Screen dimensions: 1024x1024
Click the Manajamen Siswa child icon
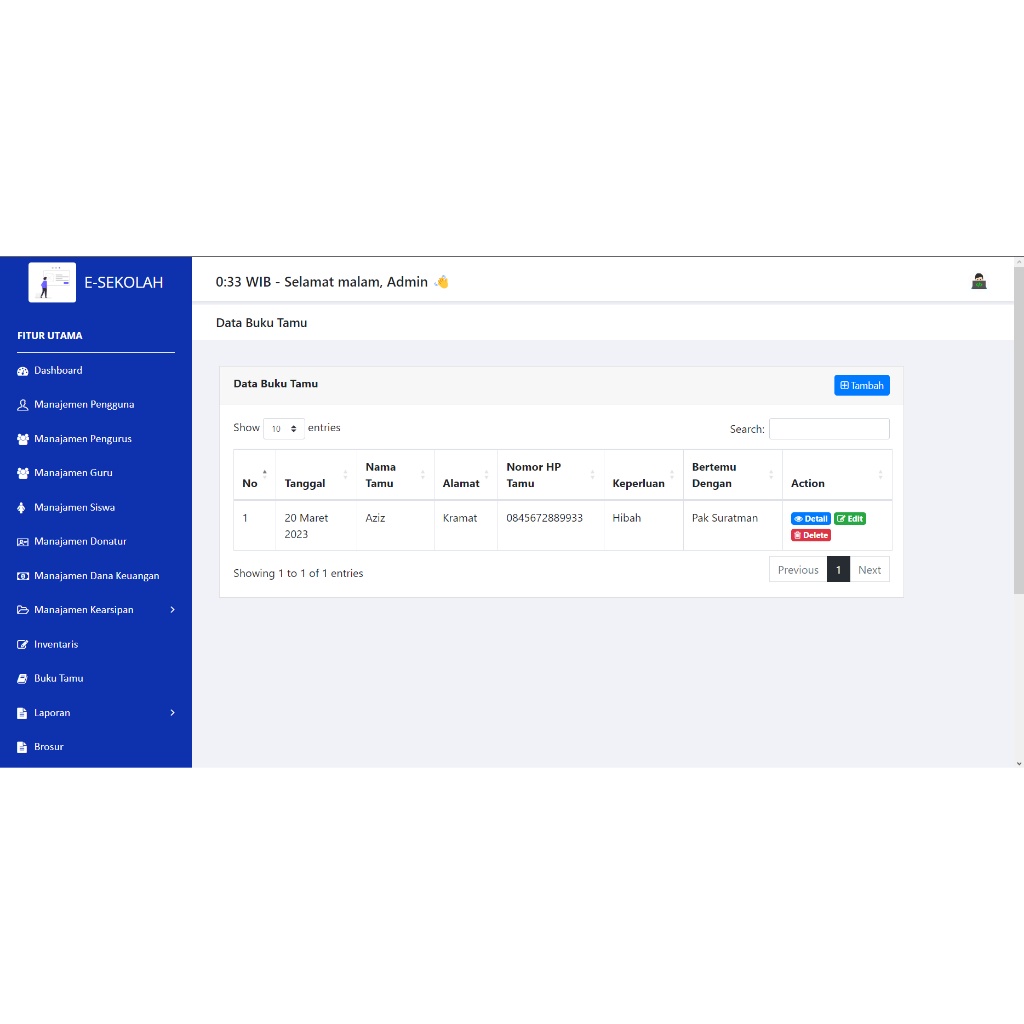pyautogui.click(x=22, y=507)
